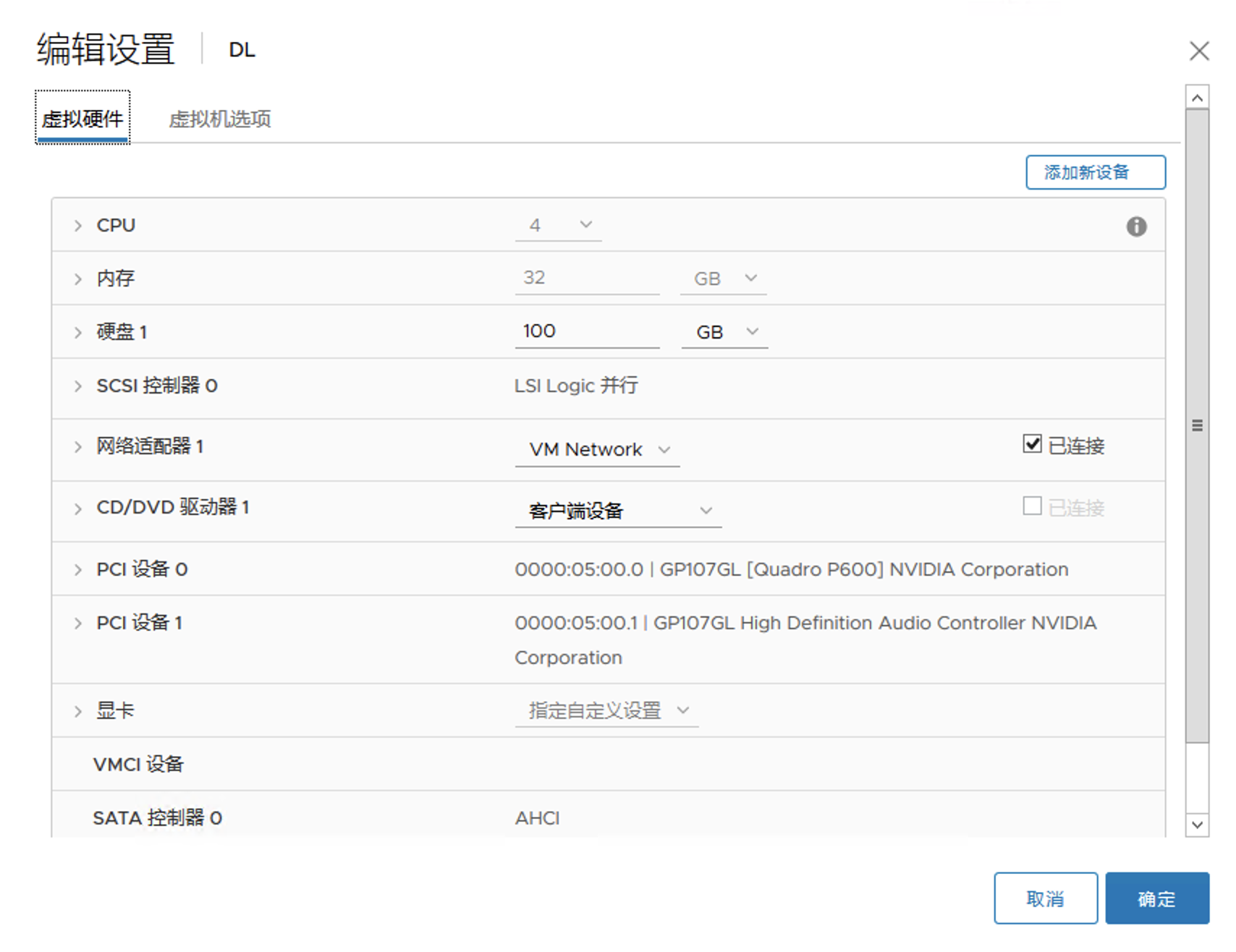Click the scrollbar up arrow
1236x952 pixels.
(1197, 98)
